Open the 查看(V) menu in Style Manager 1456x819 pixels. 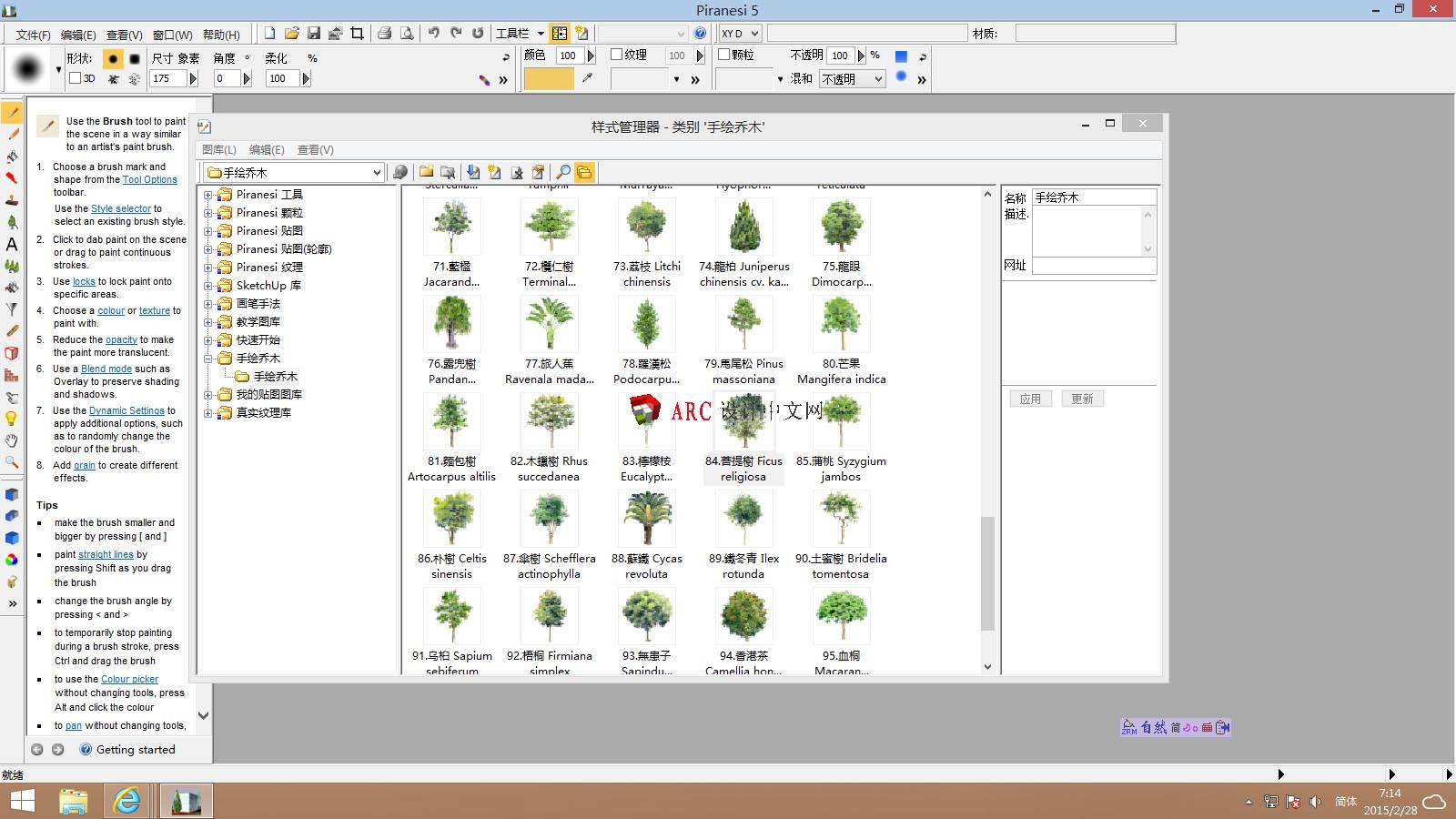click(x=316, y=150)
